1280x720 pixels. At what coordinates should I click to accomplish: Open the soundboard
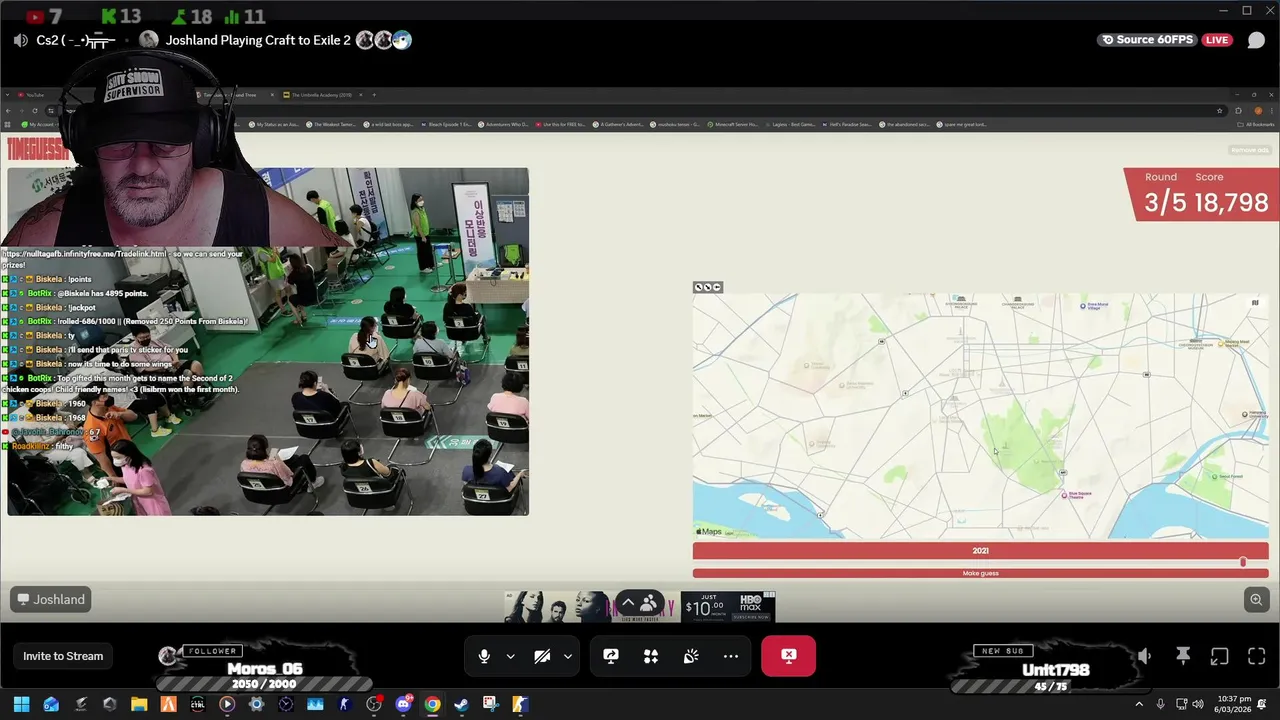691,656
